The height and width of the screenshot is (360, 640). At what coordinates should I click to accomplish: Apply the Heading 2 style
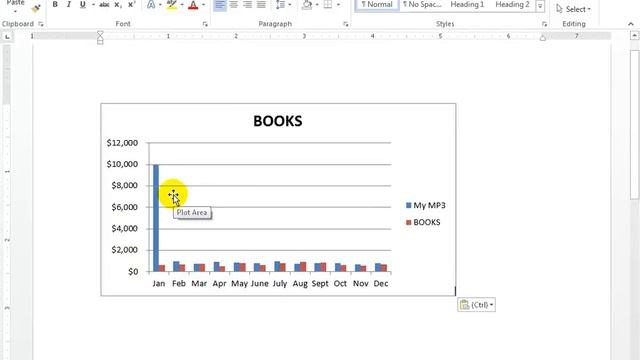512,5
